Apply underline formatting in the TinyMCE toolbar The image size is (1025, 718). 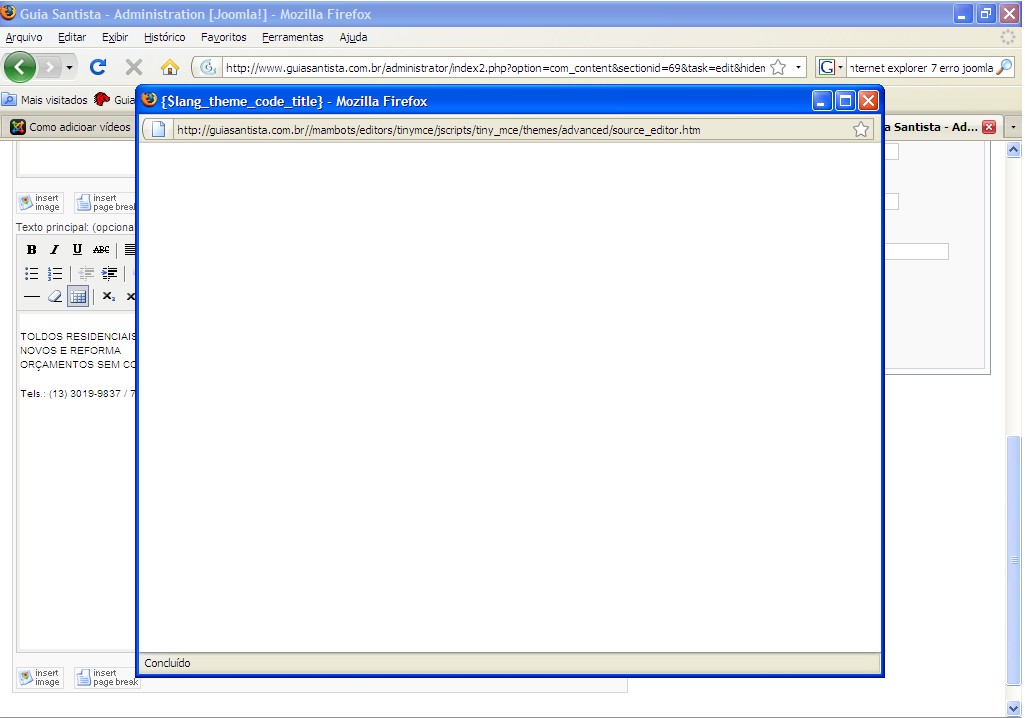point(77,249)
